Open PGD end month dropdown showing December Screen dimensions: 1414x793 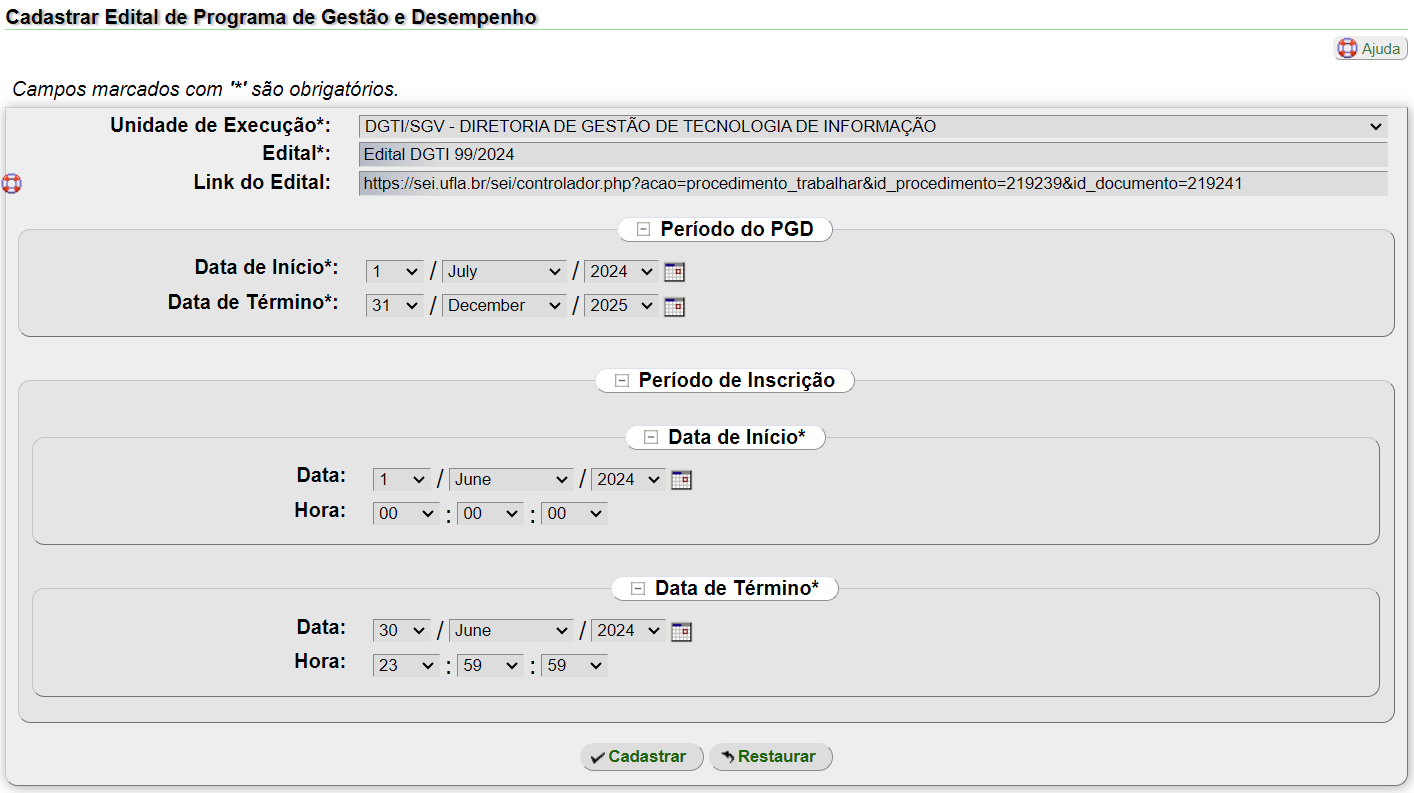coord(504,305)
